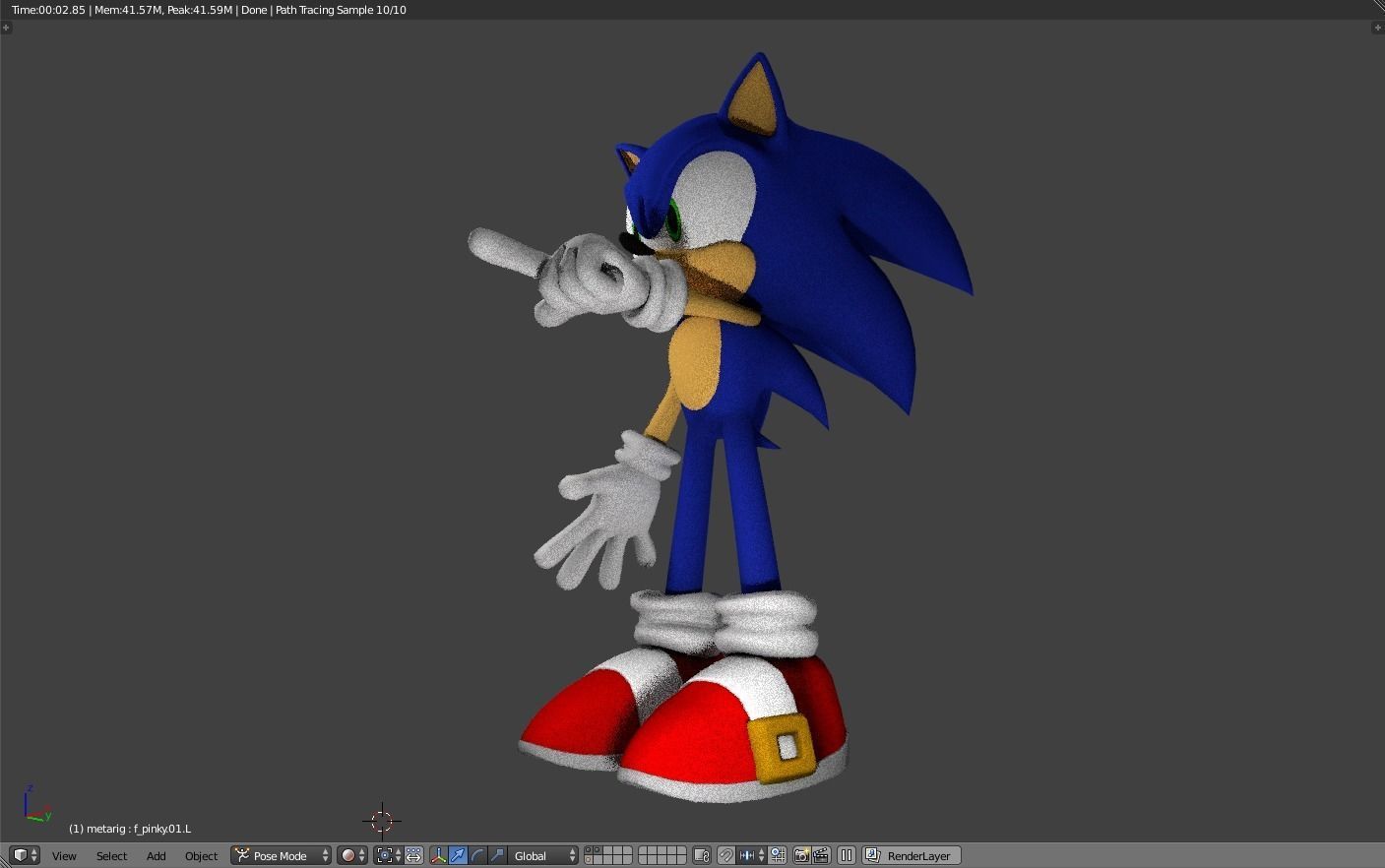Toggle lock camera and layers to scene
Screen dimensions: 1385x868
(x=702, y=855)
